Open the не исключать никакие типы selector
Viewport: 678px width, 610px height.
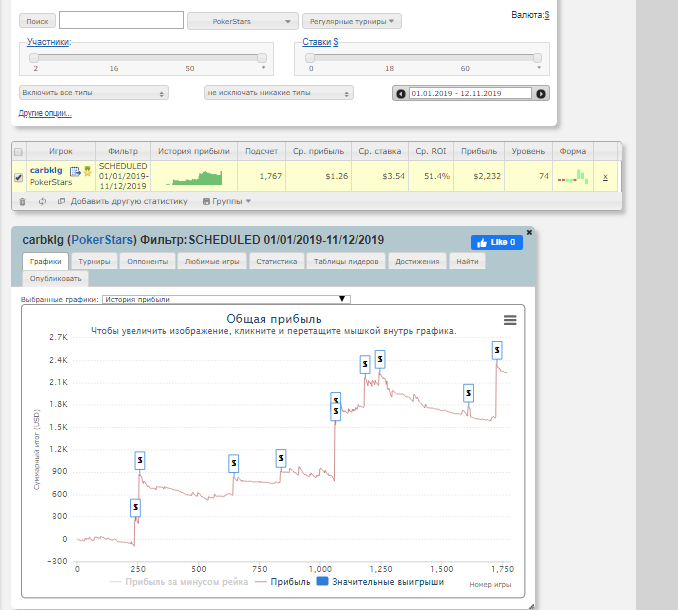[278, 93]
